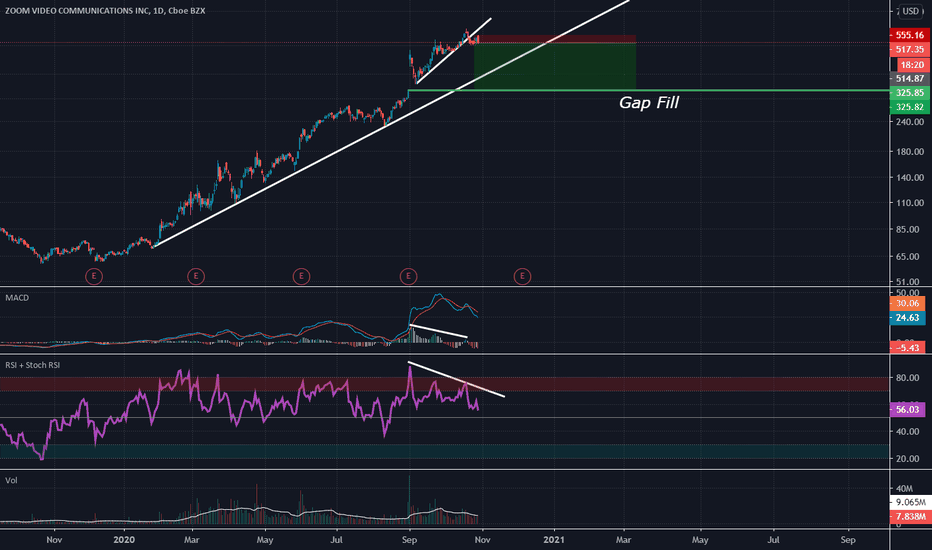Click the 180.00 price axis value
This screenshot has width=932, height=550.
point(910,152)
